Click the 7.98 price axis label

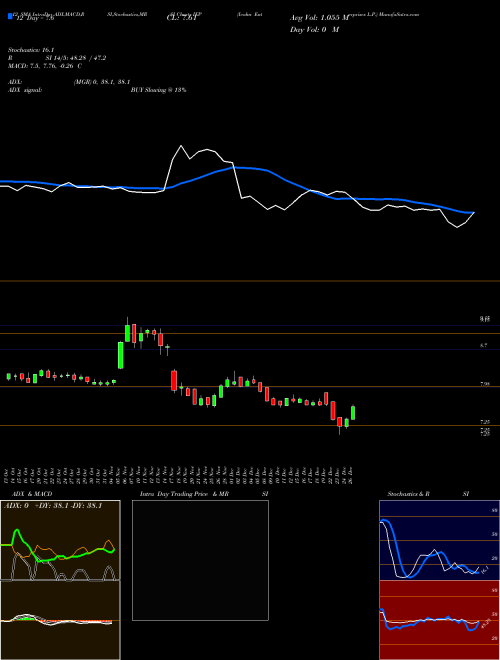(x=485, y=384)
